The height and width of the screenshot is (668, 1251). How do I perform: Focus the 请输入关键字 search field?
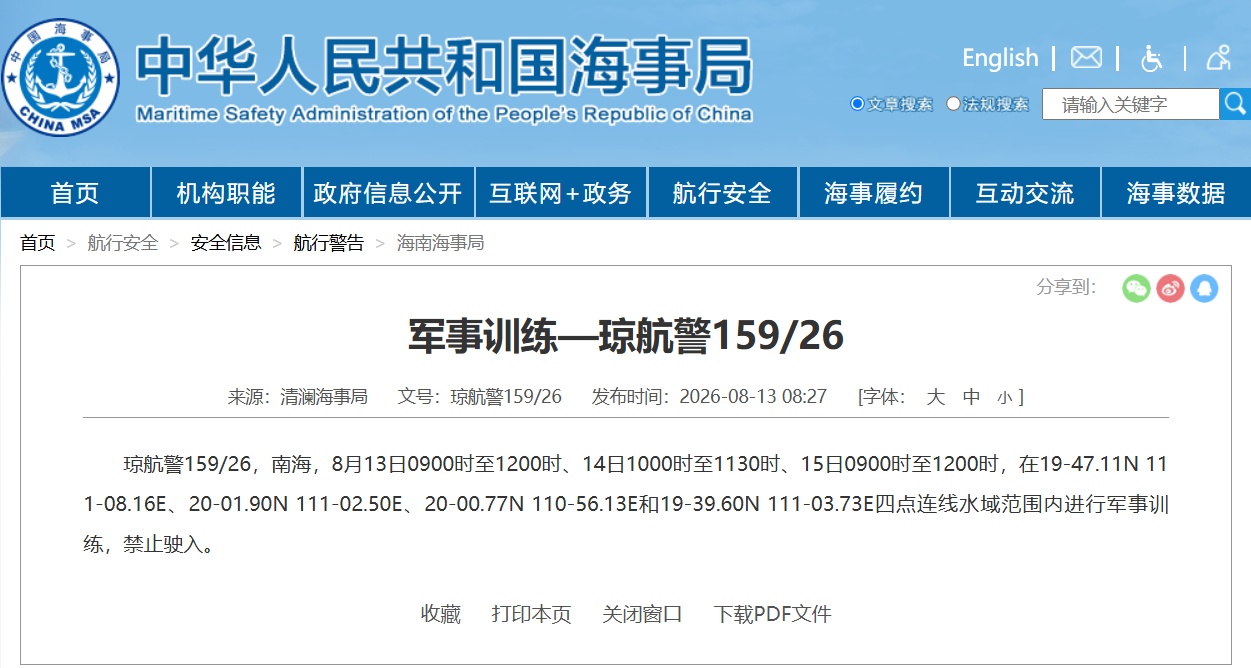click(1131, 104)
